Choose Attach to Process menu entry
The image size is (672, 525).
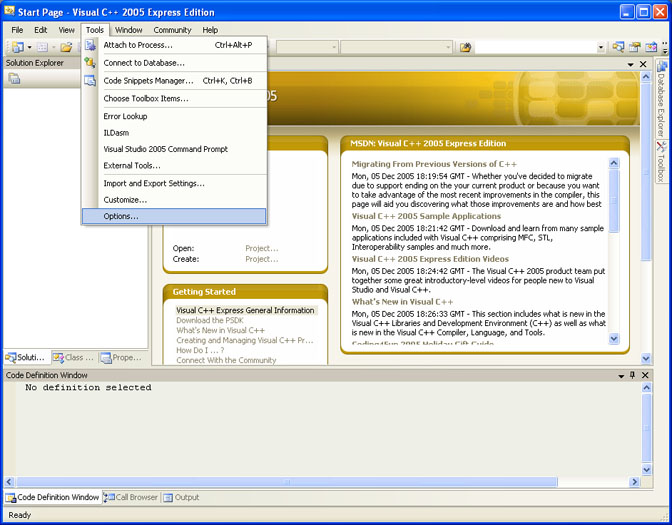tap(174, 45)
